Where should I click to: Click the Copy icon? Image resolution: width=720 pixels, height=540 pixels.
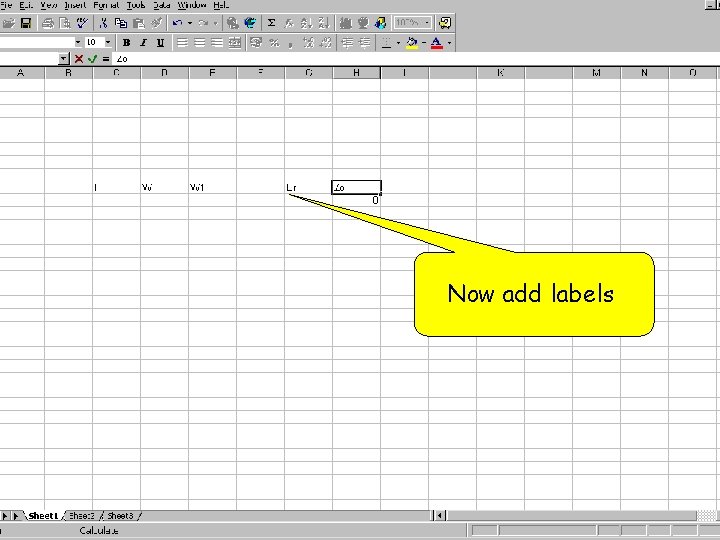click(x=121, y=23)
